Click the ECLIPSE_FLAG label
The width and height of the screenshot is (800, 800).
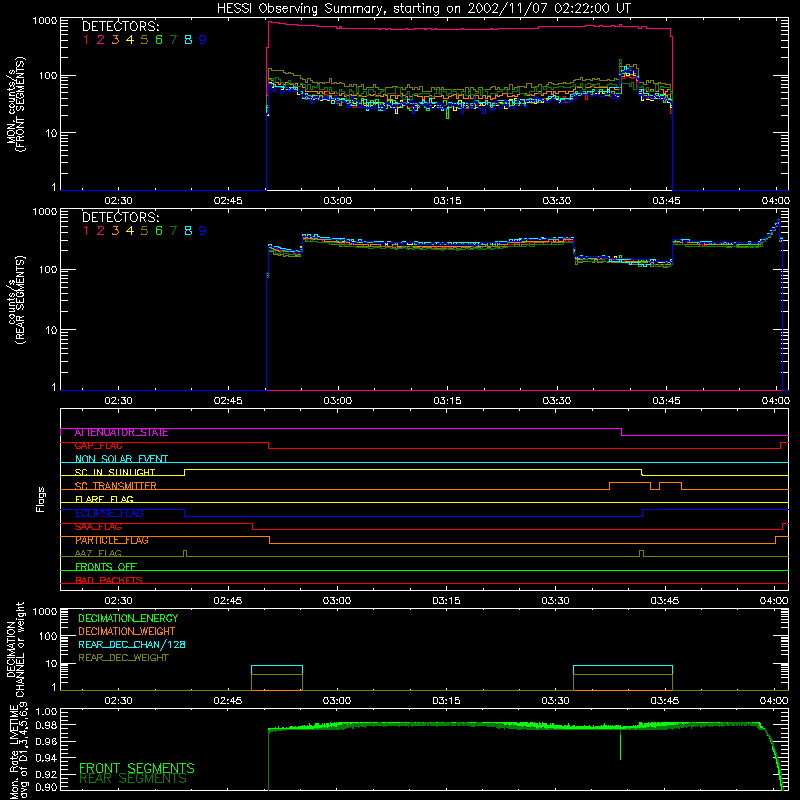109,513
